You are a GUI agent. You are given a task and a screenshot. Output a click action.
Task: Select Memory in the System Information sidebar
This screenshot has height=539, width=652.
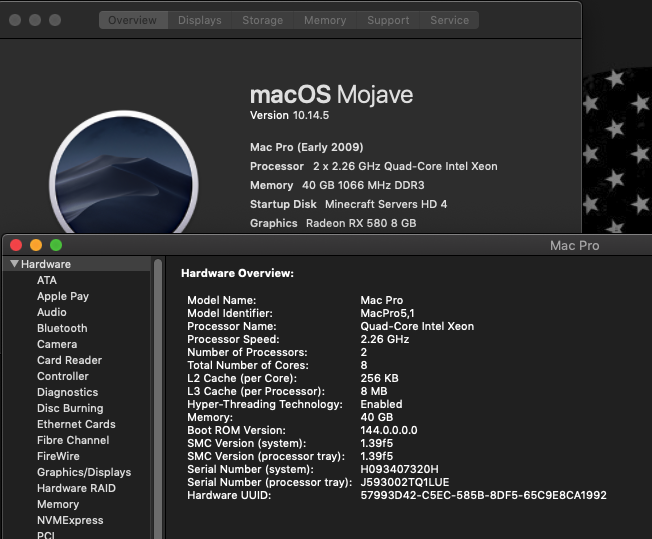[58, 504]
